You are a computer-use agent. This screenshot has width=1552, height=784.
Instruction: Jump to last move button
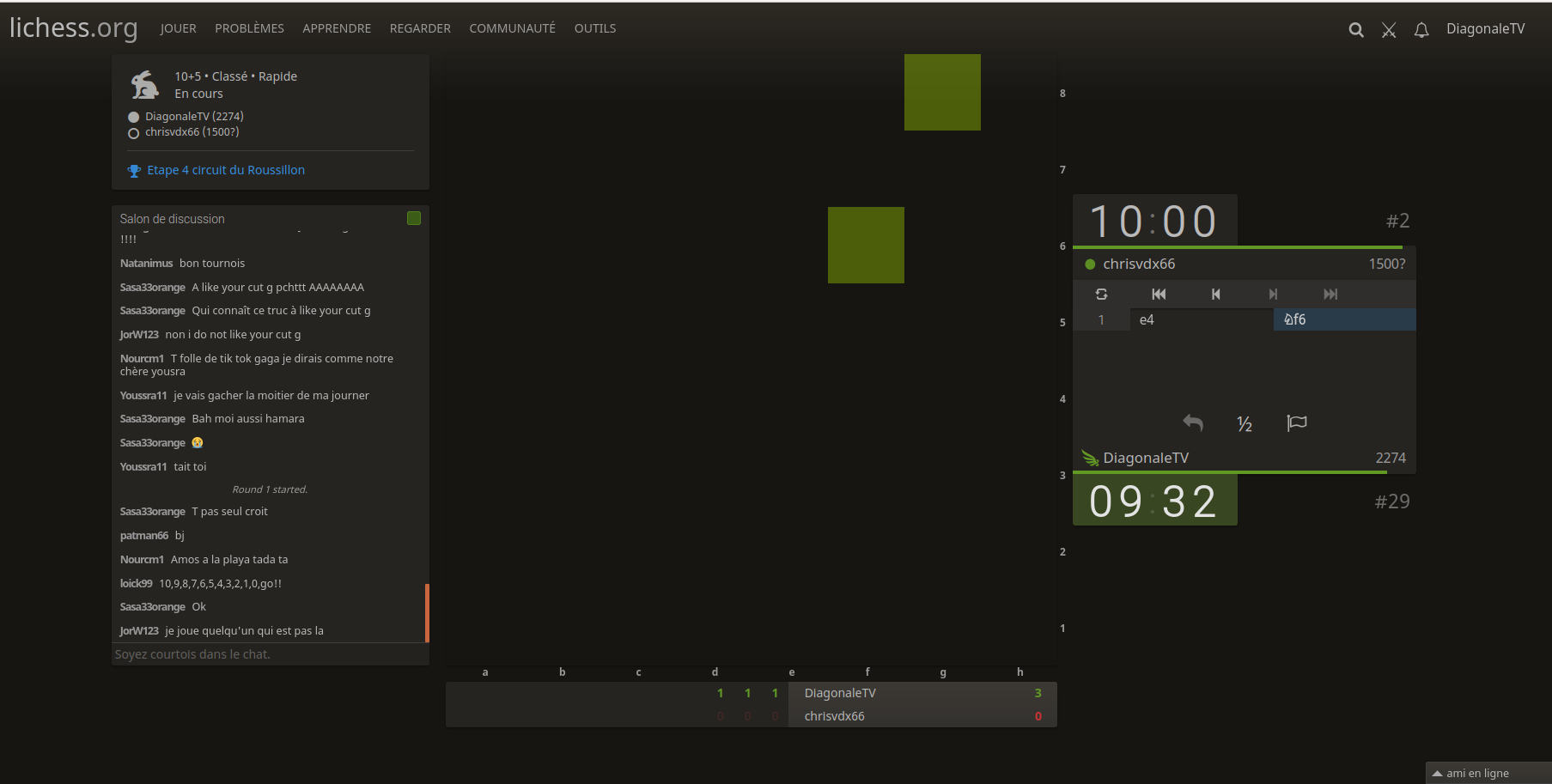click(1330, 294)
